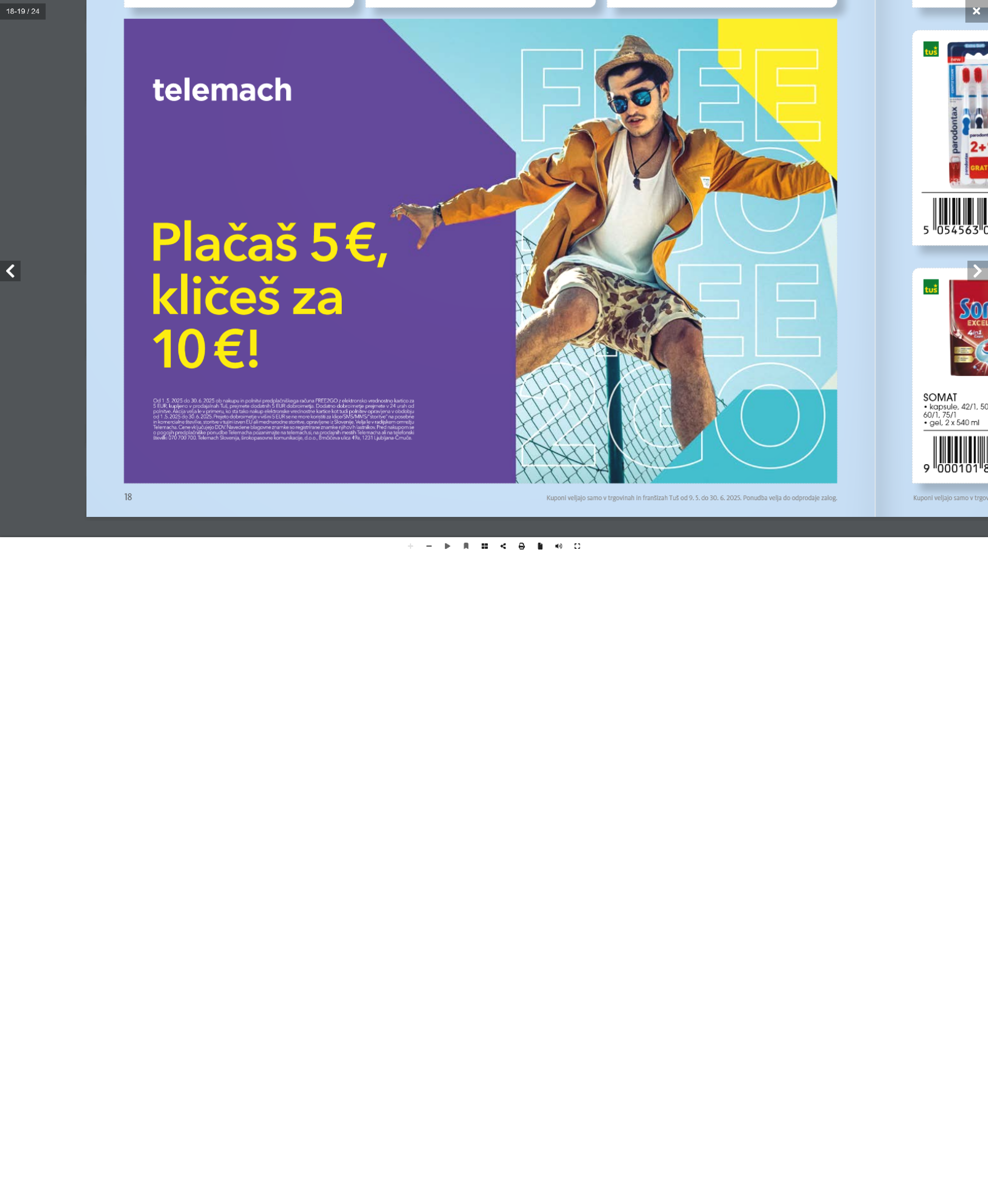Click the zoom in plus icon
The image size is (988, 1204).
point(410,546)
